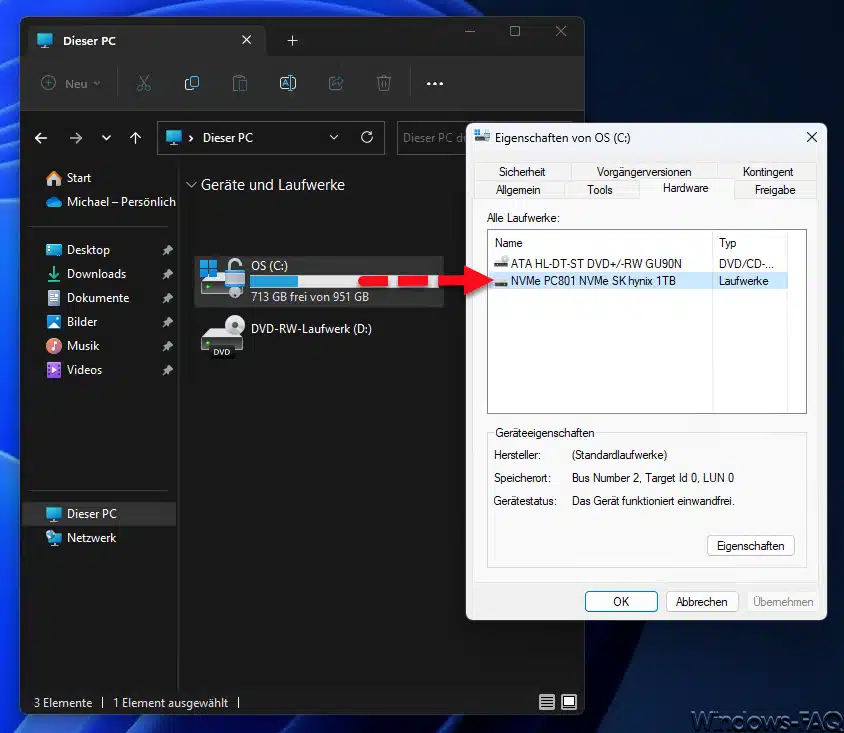The height and width of the screenshot is (733, 844).
Task: Unpin Bilder using its pin icon
Action: click(x=167, y=322)
